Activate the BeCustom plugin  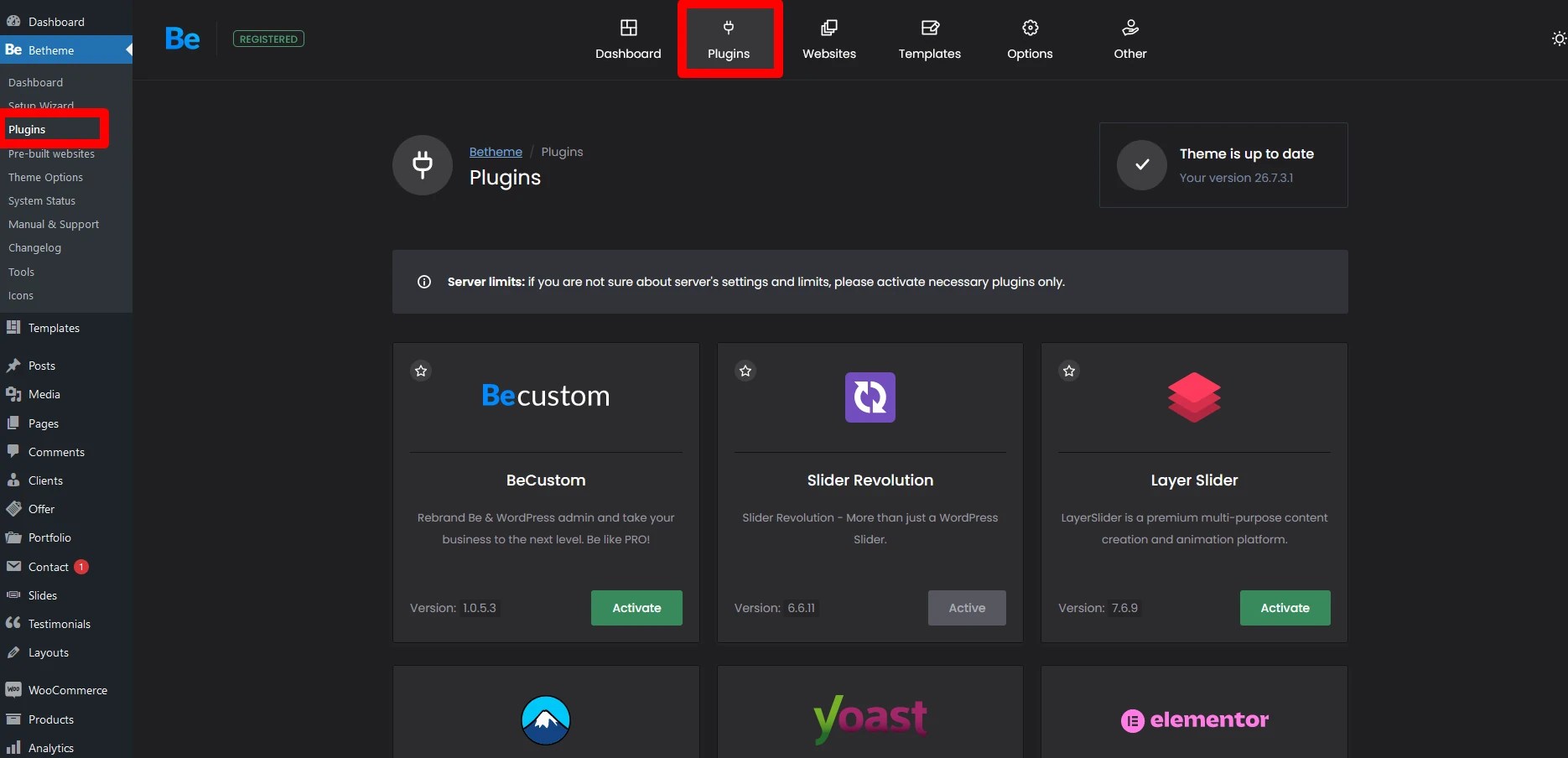coord(636,608)
